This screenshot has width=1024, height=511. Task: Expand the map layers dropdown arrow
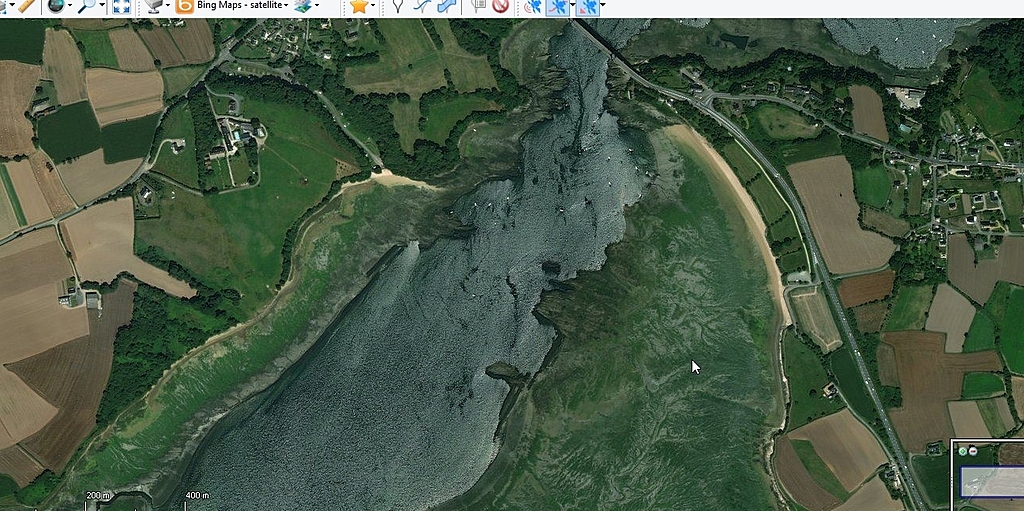pos(317,6)
